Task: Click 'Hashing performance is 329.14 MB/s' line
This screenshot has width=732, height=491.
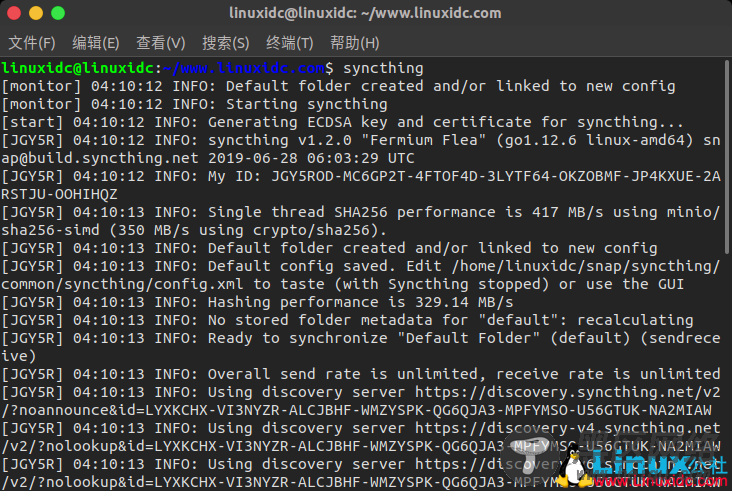Action: (x=257, y=302)
